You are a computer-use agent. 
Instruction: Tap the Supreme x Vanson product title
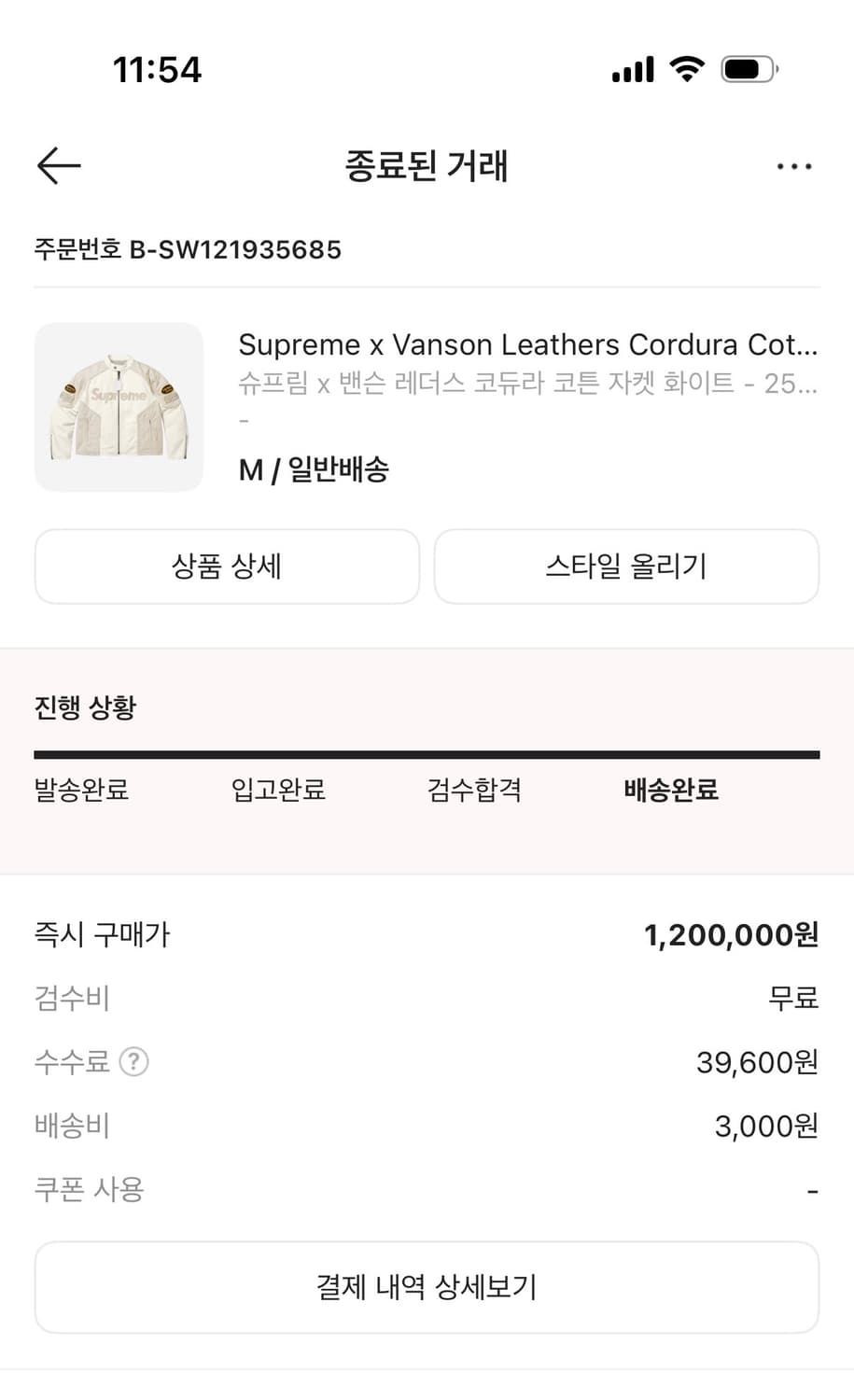pyautogui.click(x=527, y=345)
